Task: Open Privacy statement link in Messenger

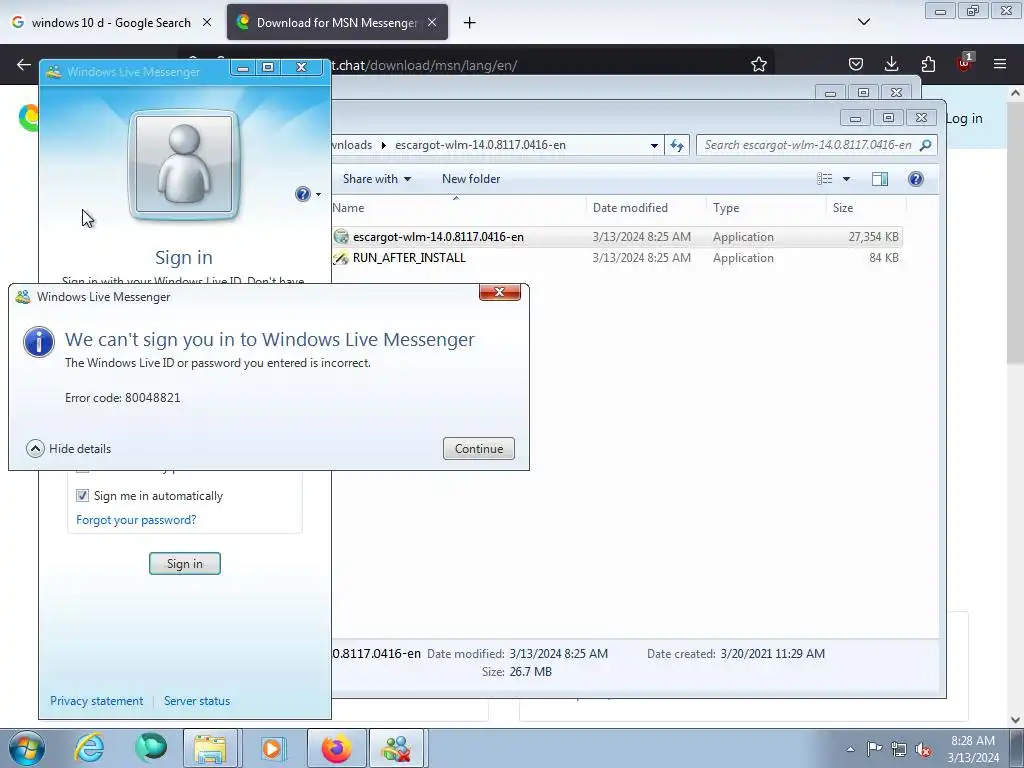Action: 97,701
